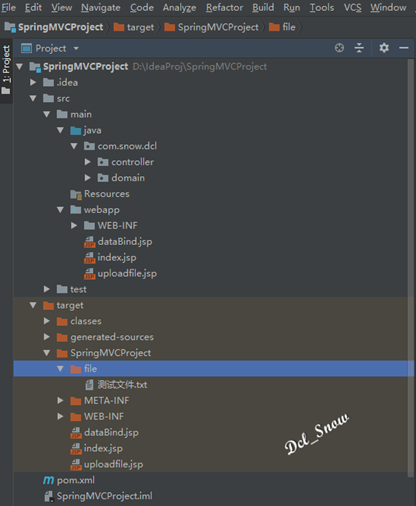Collapse the main folder arrow
Screen dimensions: 416x506
point(47,114)
